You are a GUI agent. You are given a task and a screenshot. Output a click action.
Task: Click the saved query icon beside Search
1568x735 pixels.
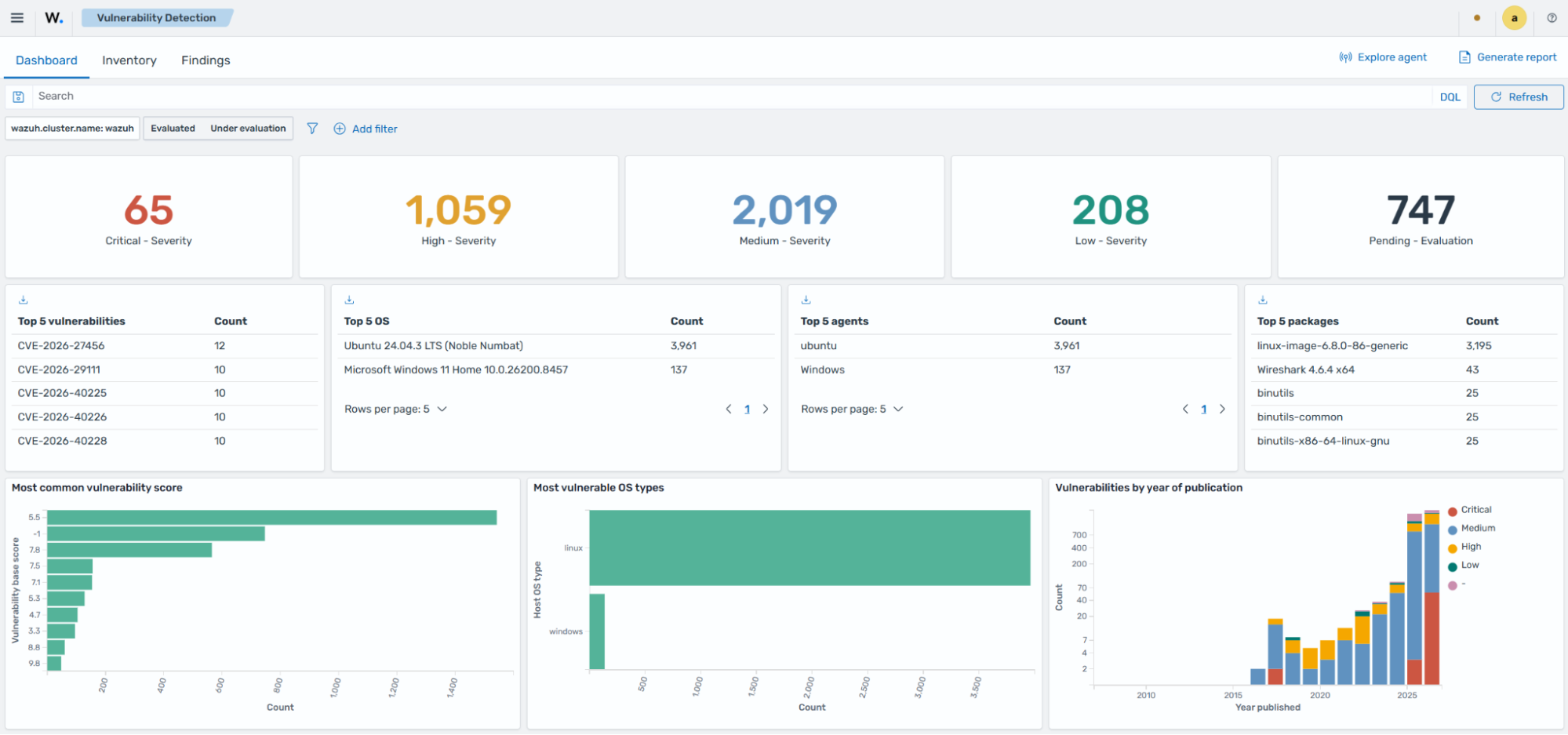click(18, 96)
